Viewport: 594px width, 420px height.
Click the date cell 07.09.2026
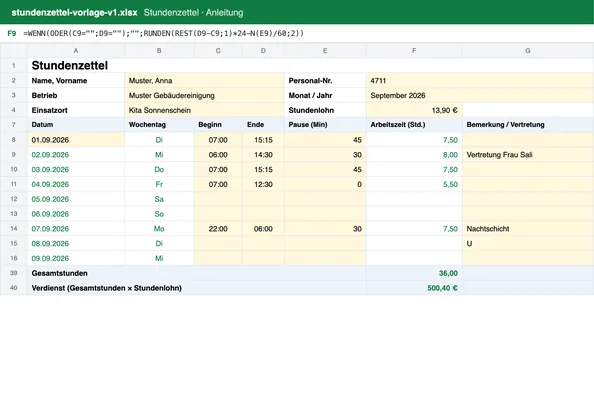click(76, 229)
